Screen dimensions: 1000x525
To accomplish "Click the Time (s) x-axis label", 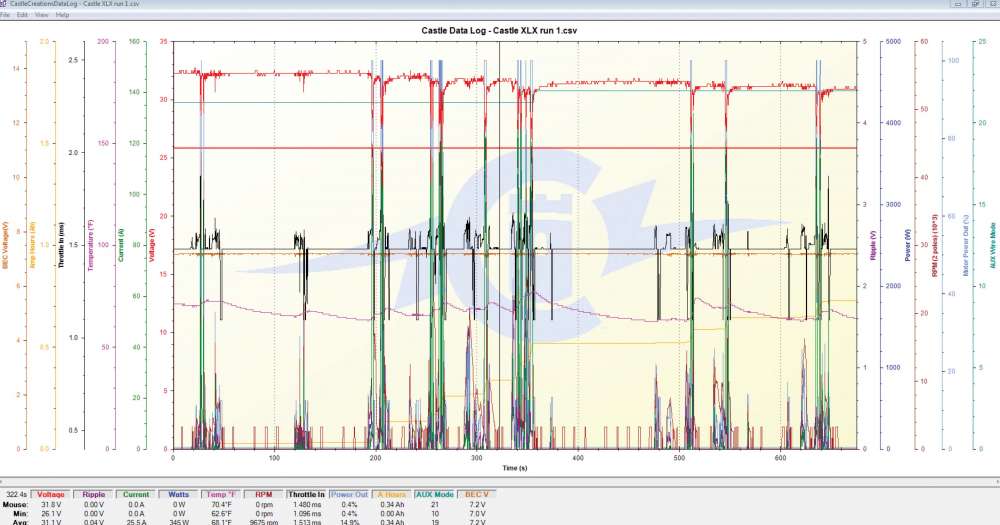I will tap(515, 467).
